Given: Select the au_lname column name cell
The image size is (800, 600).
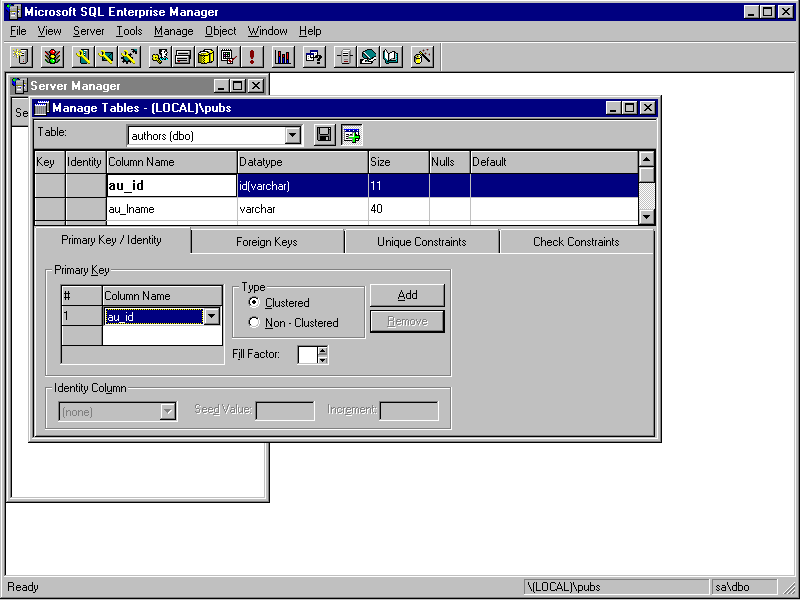Looking at the screenshot, I should pyautogui.click(x=170, y=210).
